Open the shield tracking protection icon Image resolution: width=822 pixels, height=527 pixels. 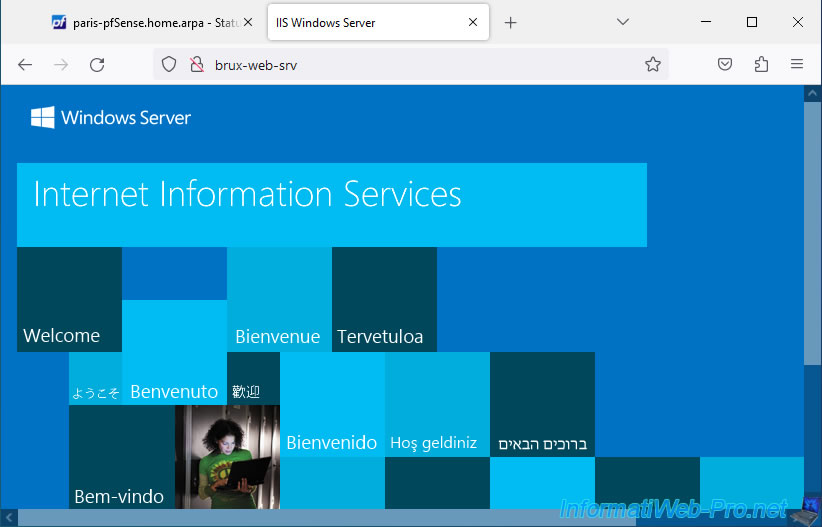[x=169, y=64]
